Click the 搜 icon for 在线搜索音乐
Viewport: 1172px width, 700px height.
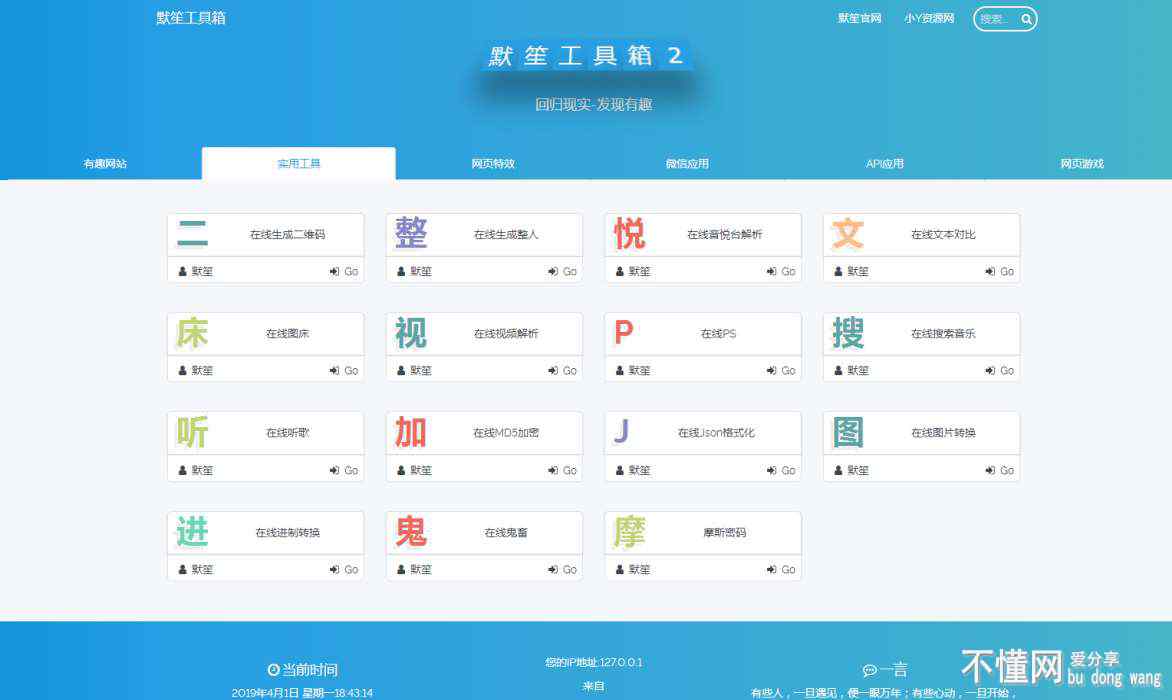click(x=848, y=333)
